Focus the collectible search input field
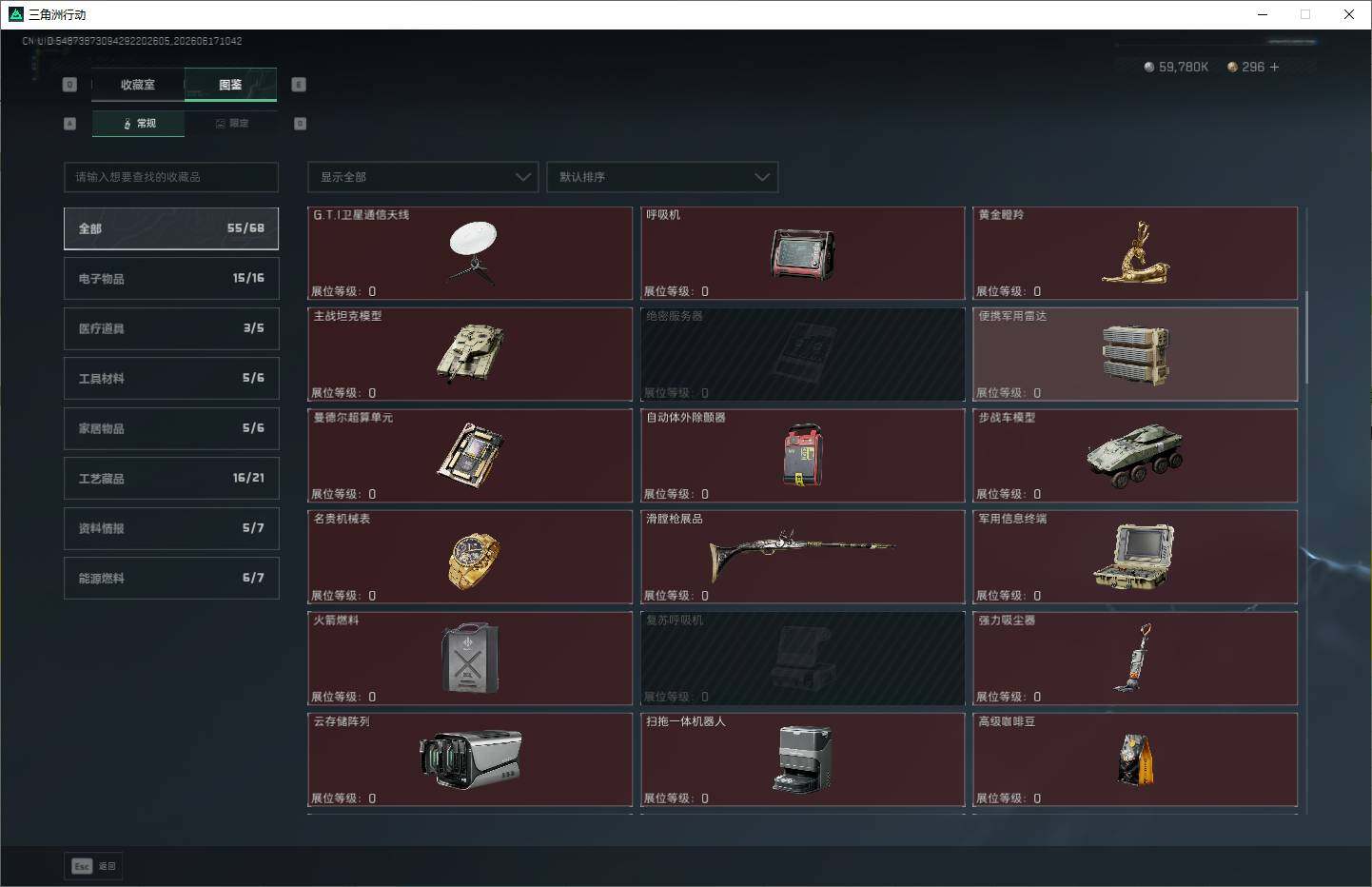 tap(171, 177)
